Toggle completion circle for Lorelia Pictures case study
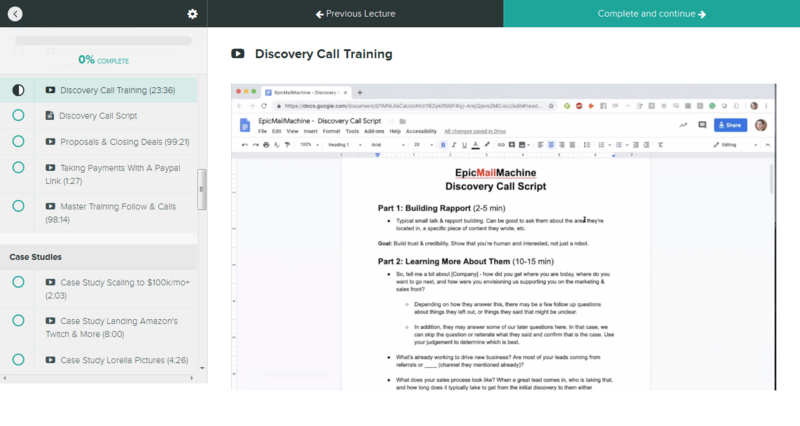This screenshot has width=800, height=426. coord(18,360)
